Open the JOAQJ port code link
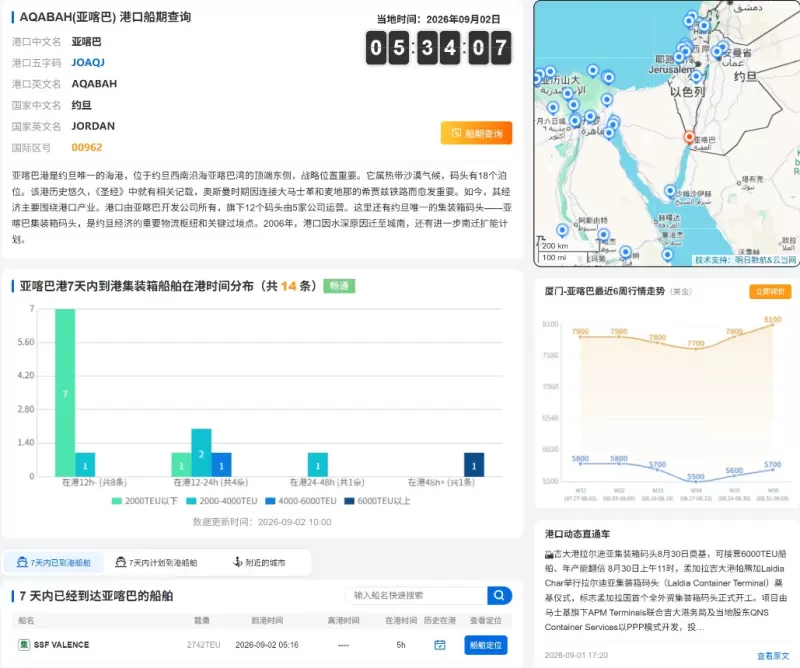 pos(88,62)
